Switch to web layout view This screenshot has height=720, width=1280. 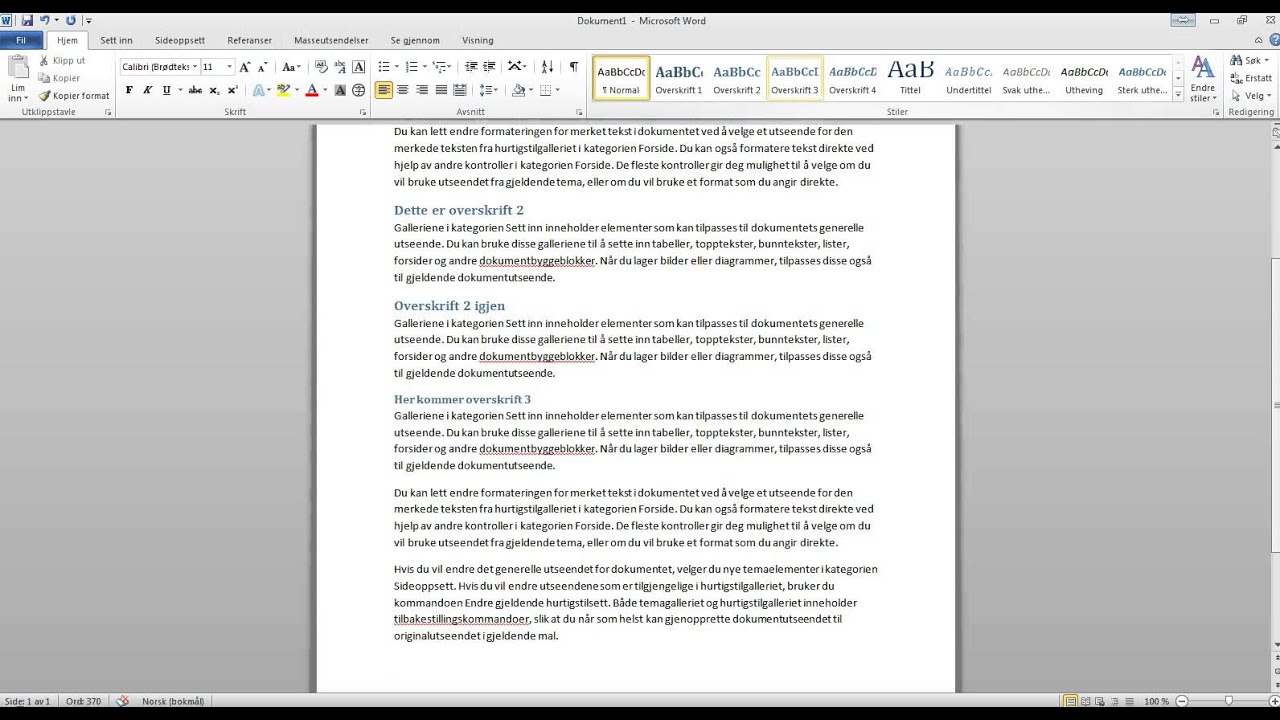click(1101, 701)
